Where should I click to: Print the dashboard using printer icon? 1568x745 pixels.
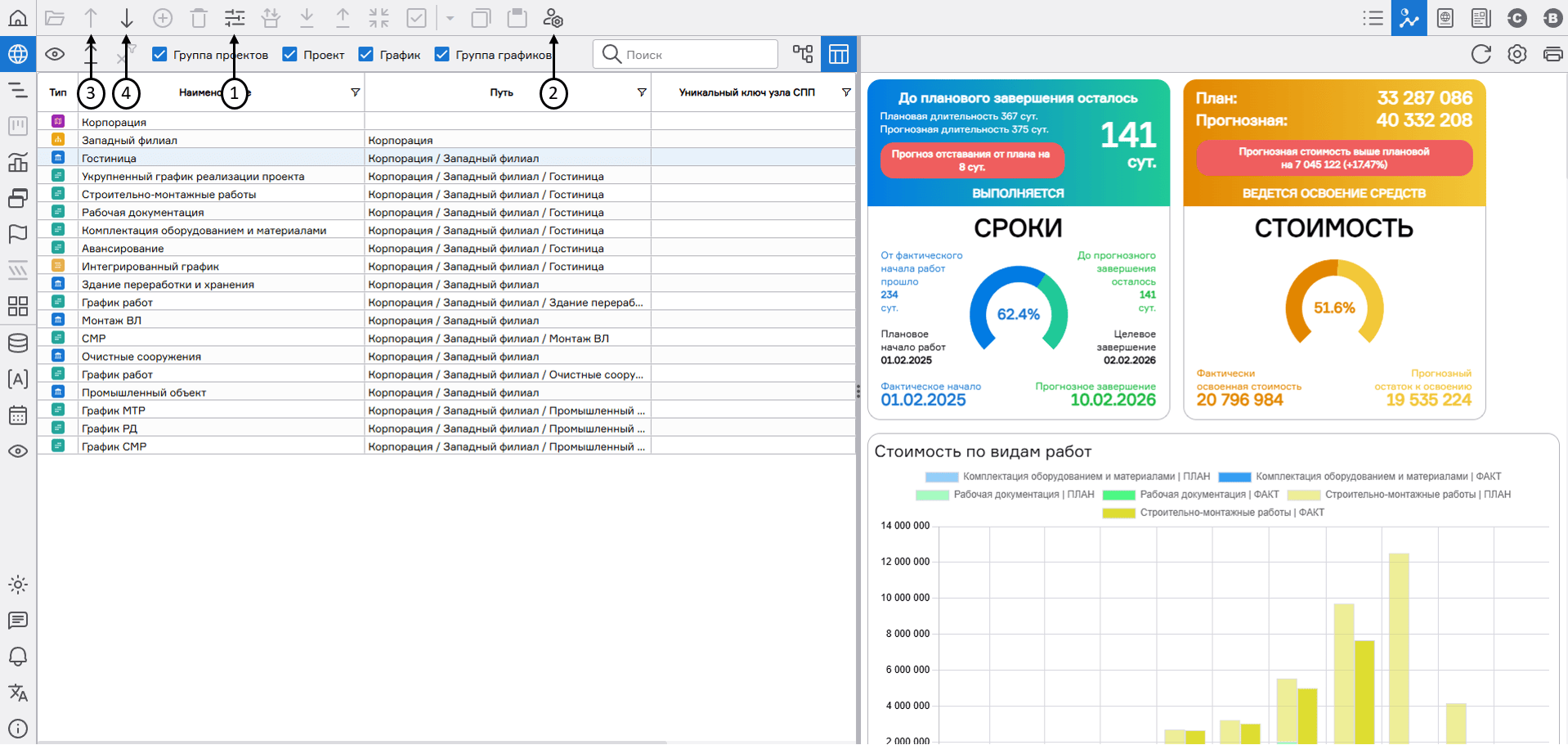(x=1552, y=54)
